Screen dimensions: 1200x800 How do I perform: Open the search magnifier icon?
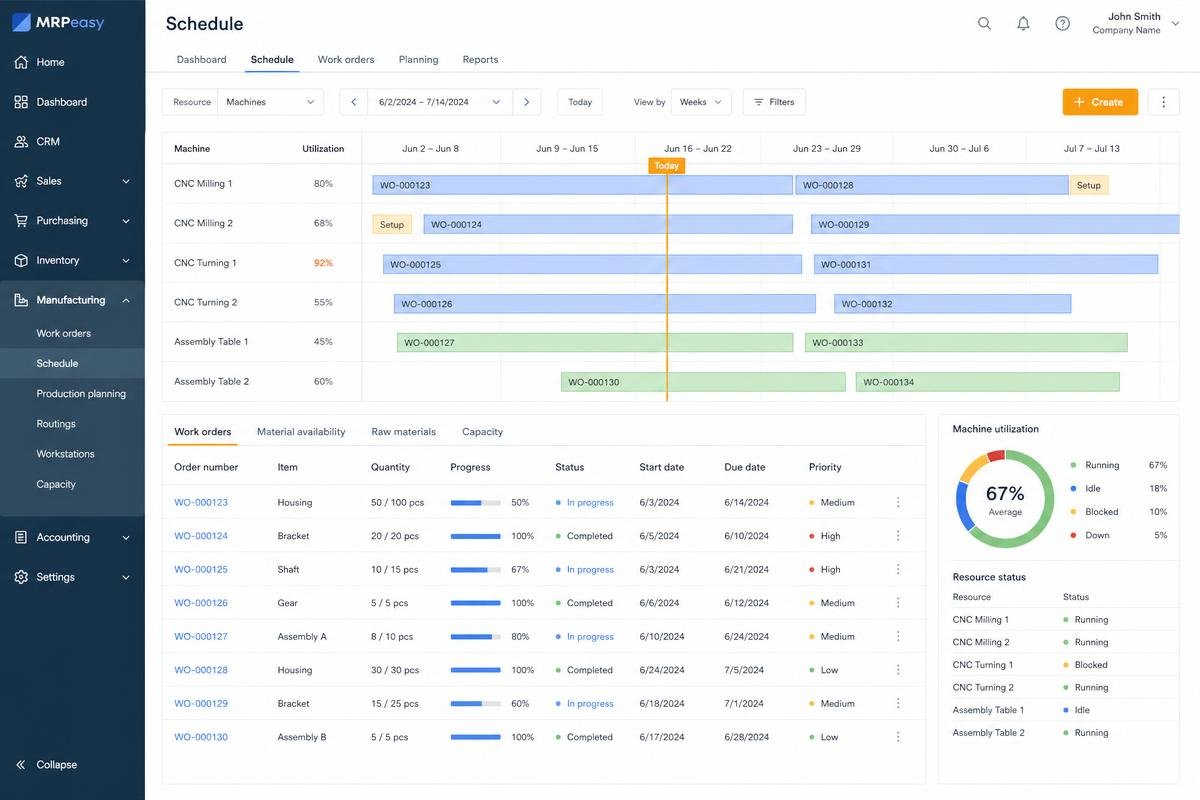984,23
